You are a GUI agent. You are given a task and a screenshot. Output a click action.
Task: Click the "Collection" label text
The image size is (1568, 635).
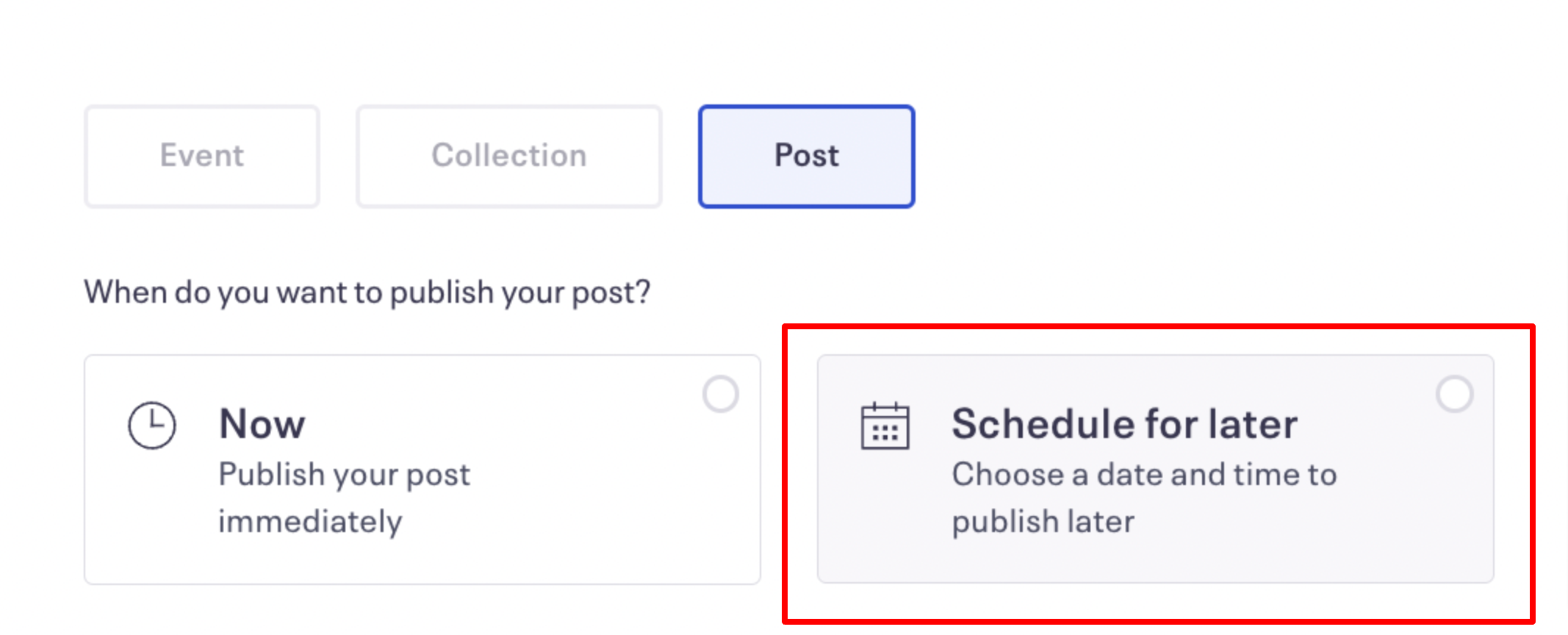click(x=508, y=156)
